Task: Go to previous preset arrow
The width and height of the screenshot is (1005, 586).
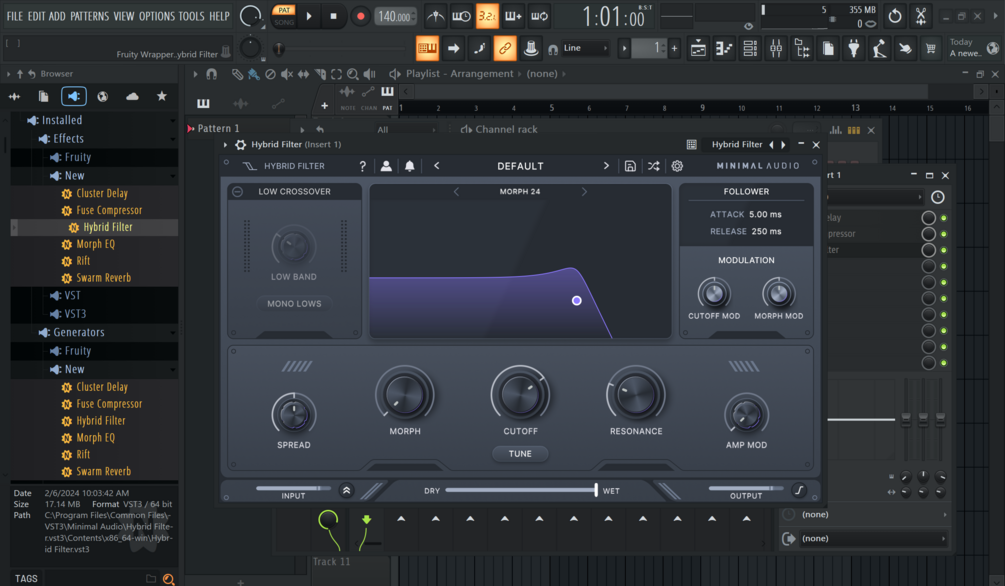Action: 436,166
